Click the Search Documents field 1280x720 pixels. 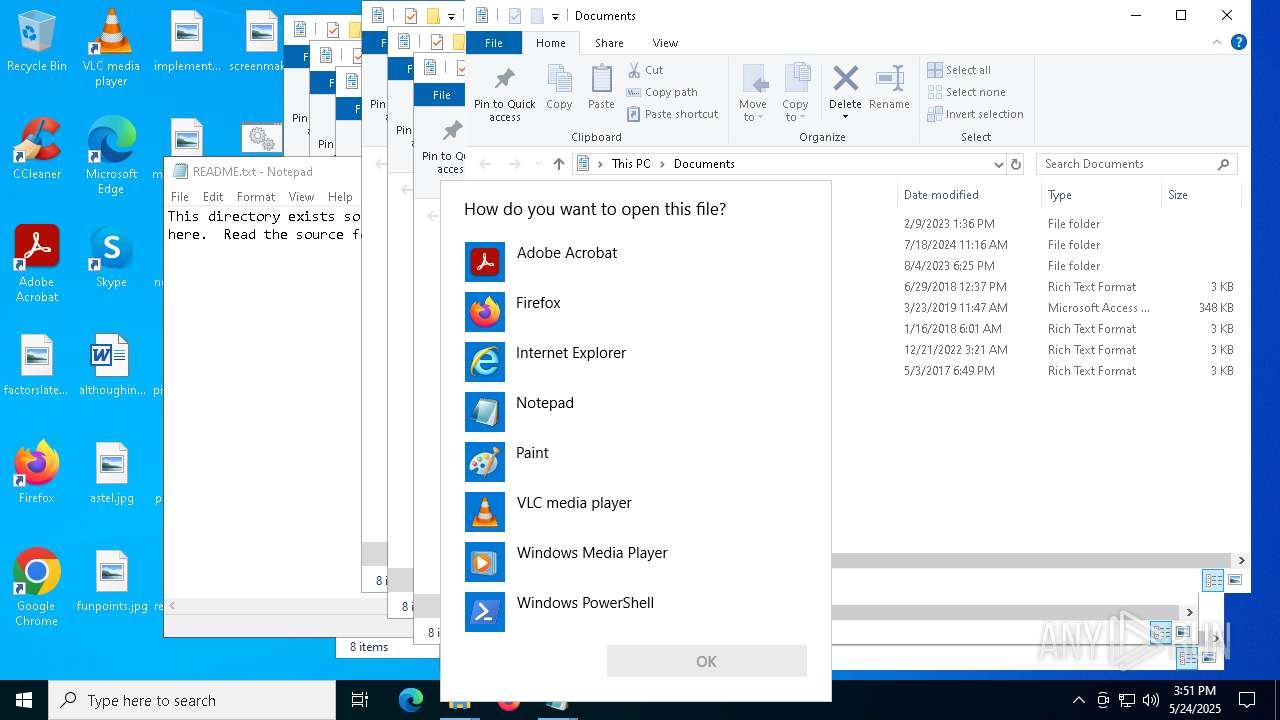[1137, 164]
